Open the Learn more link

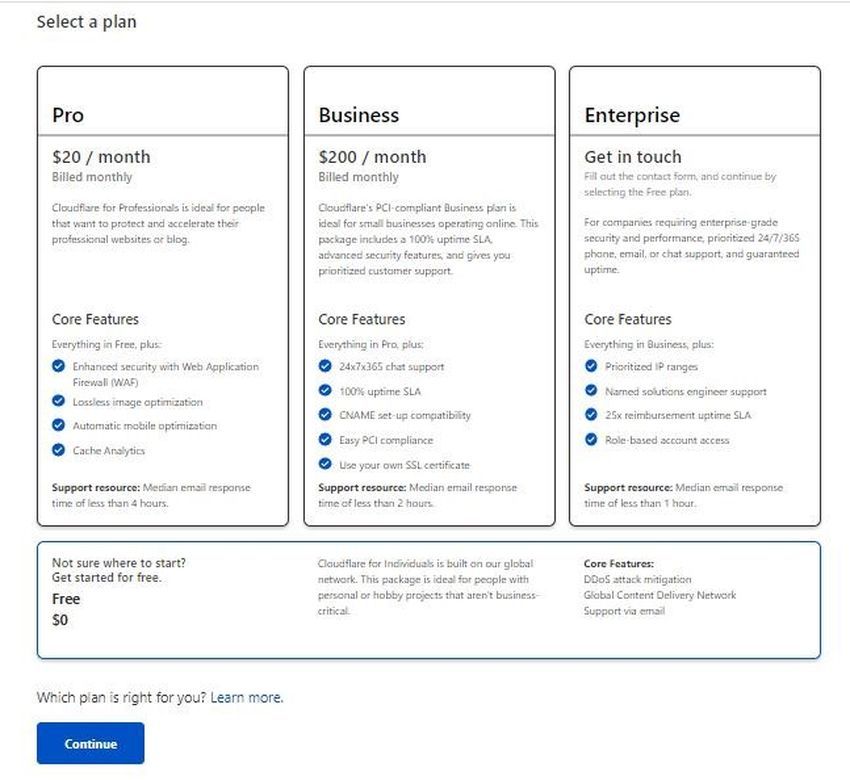coord(246,697)
